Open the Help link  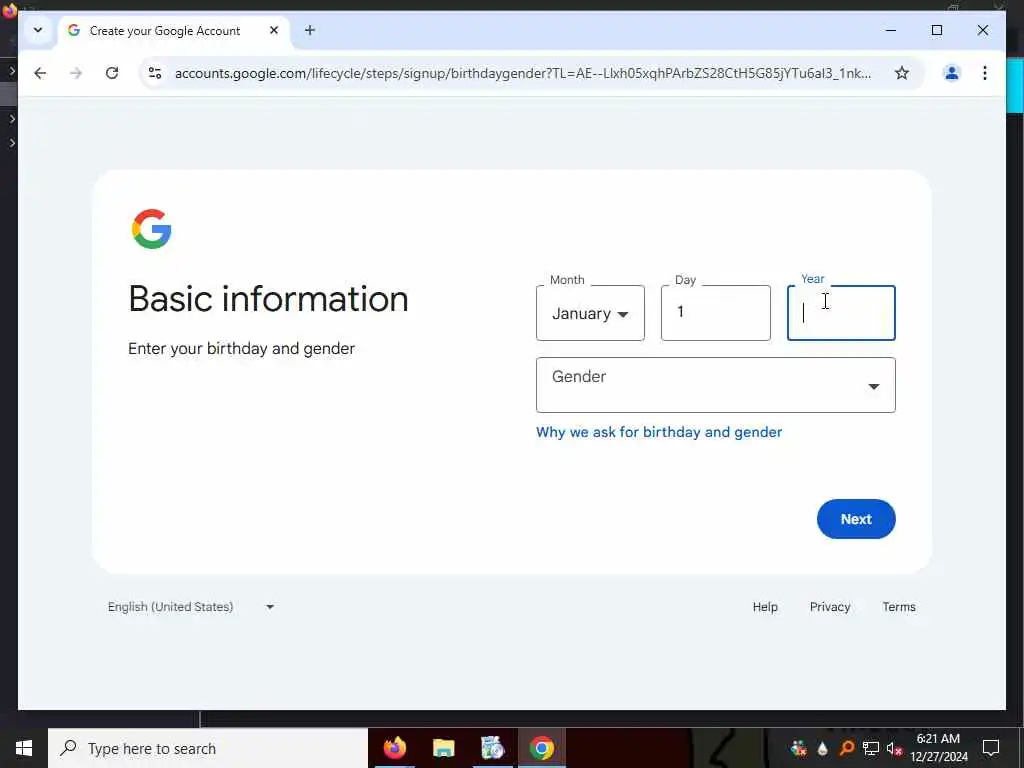765,607
